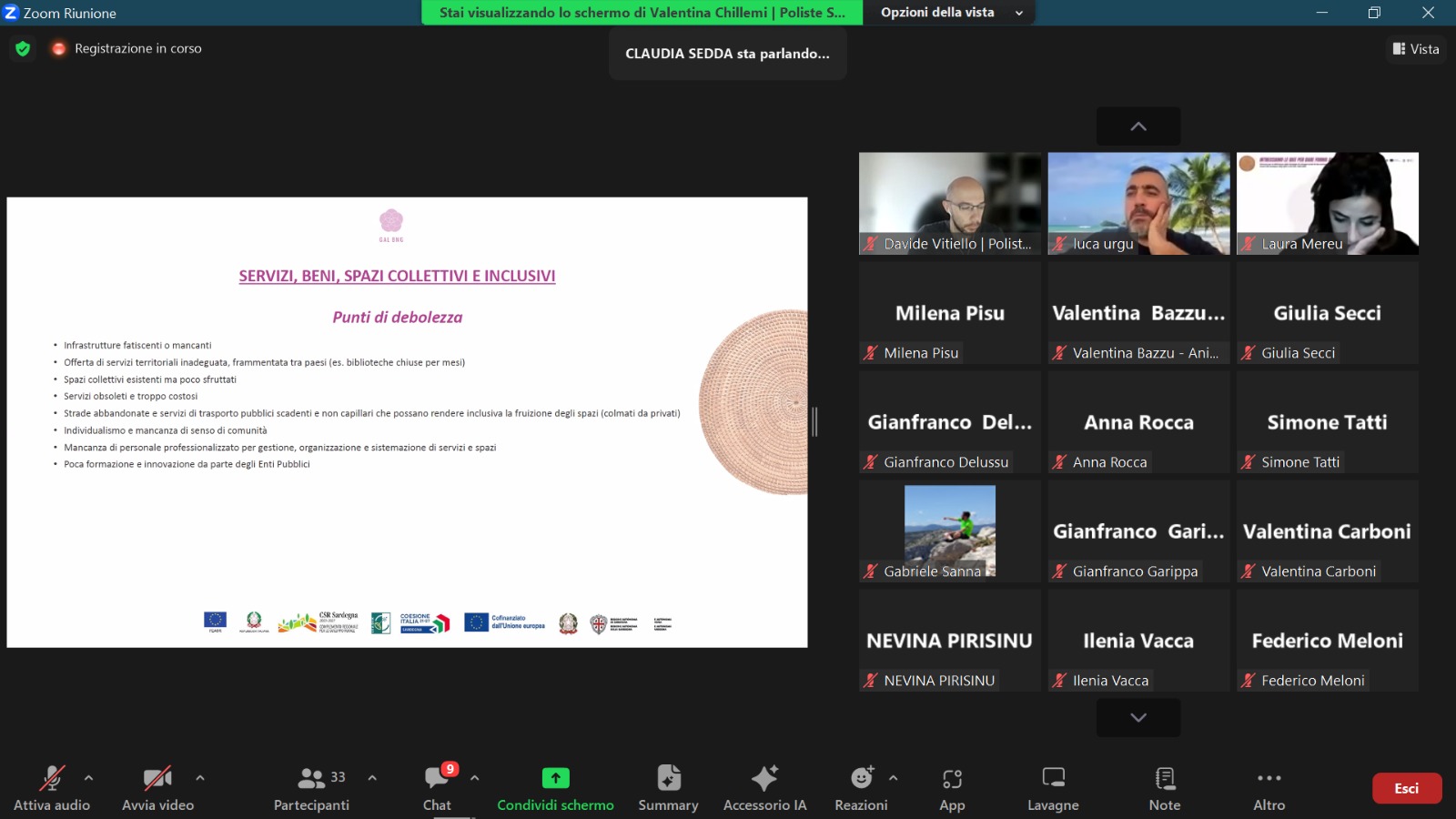1456x819 pixels.
Task: Open the Partecipanti list
Action: (312, 788)
